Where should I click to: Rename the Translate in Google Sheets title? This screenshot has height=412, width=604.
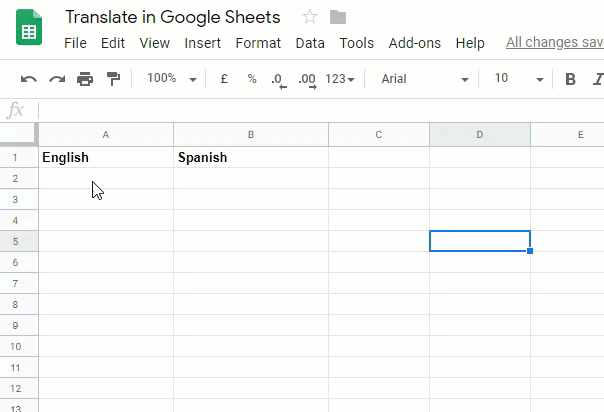pos(173,17)
